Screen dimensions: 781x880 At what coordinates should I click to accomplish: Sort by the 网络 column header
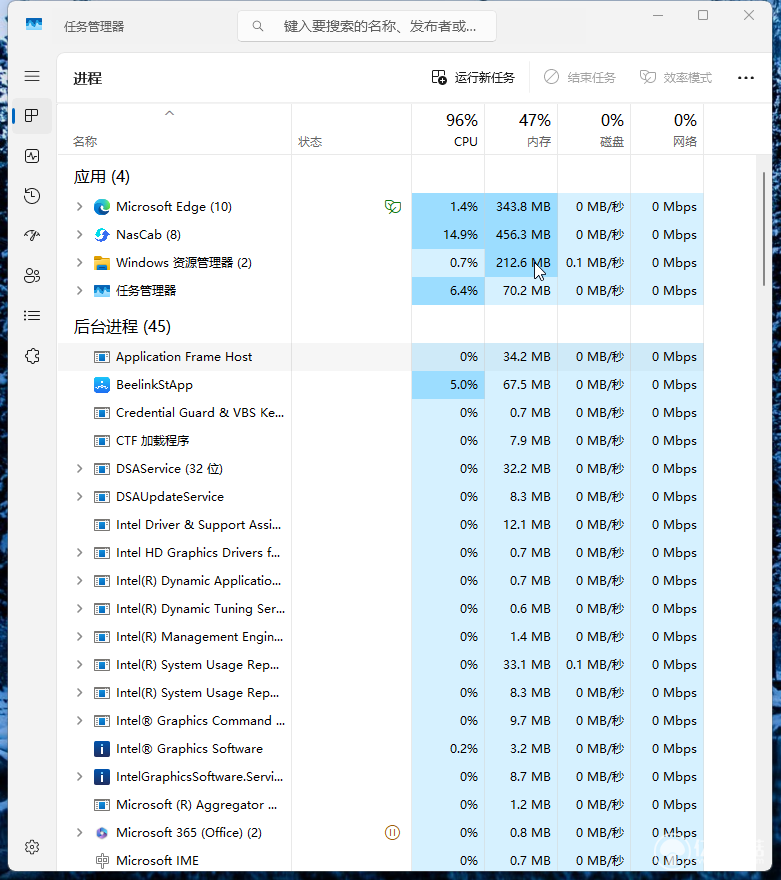pos(667,129)
